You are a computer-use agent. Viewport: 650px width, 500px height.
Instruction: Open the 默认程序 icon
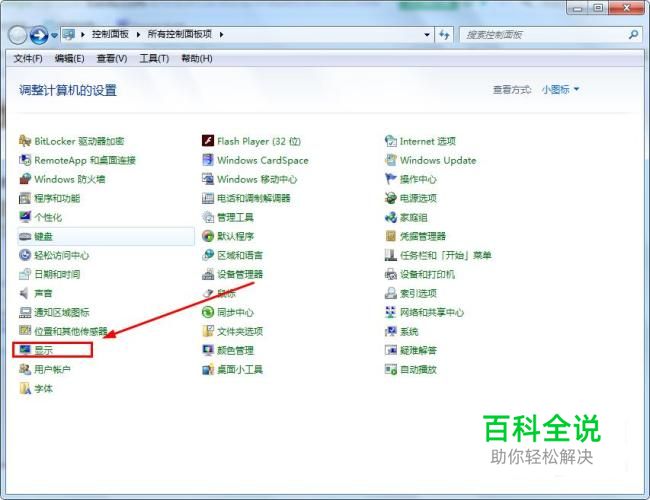[x=208, y=236]
